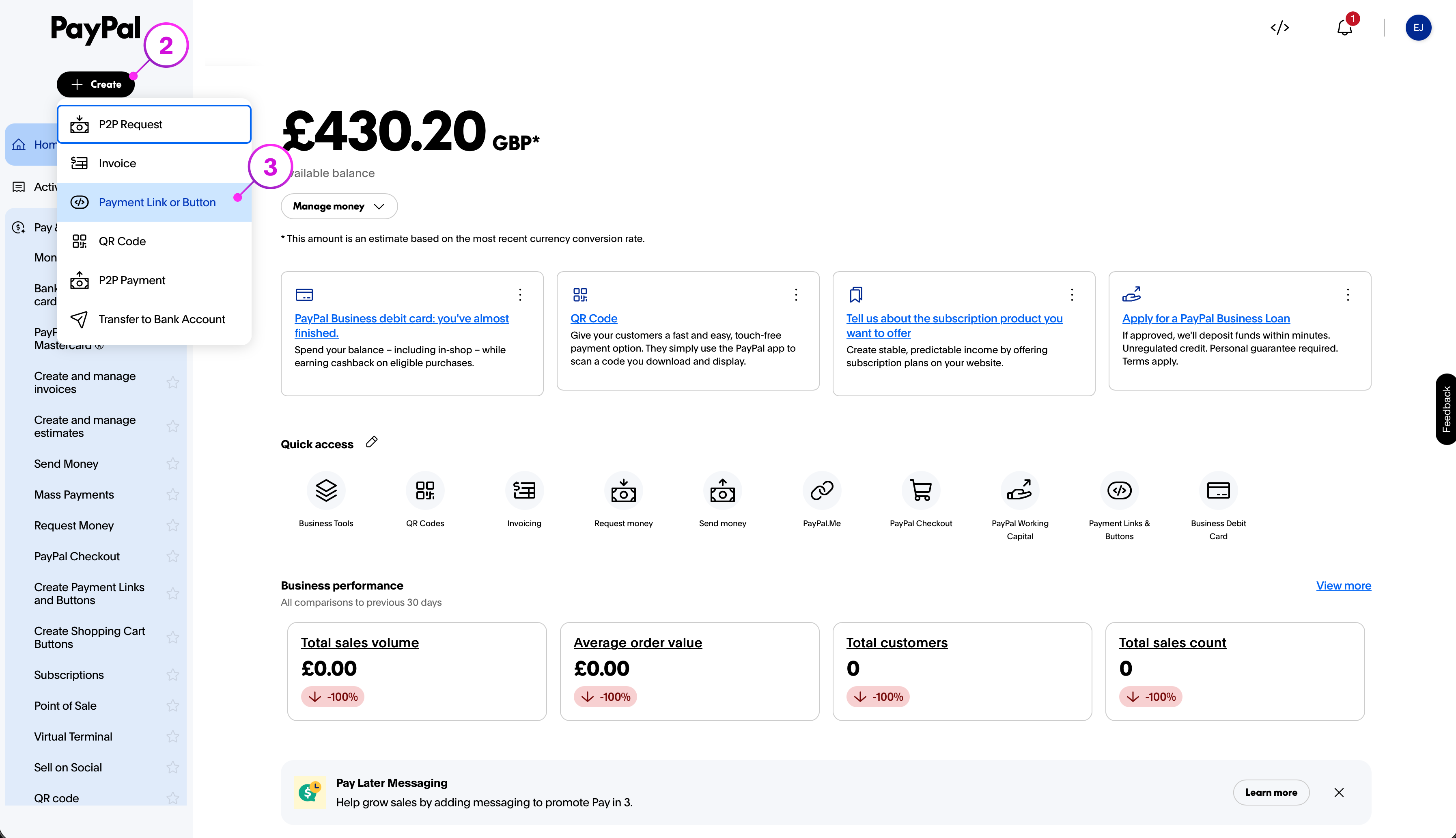Choose Transfer to Bank Account in the menu
Image resolution: width=1456 pixels, height=838 pixels.
[x=154, y=319]
